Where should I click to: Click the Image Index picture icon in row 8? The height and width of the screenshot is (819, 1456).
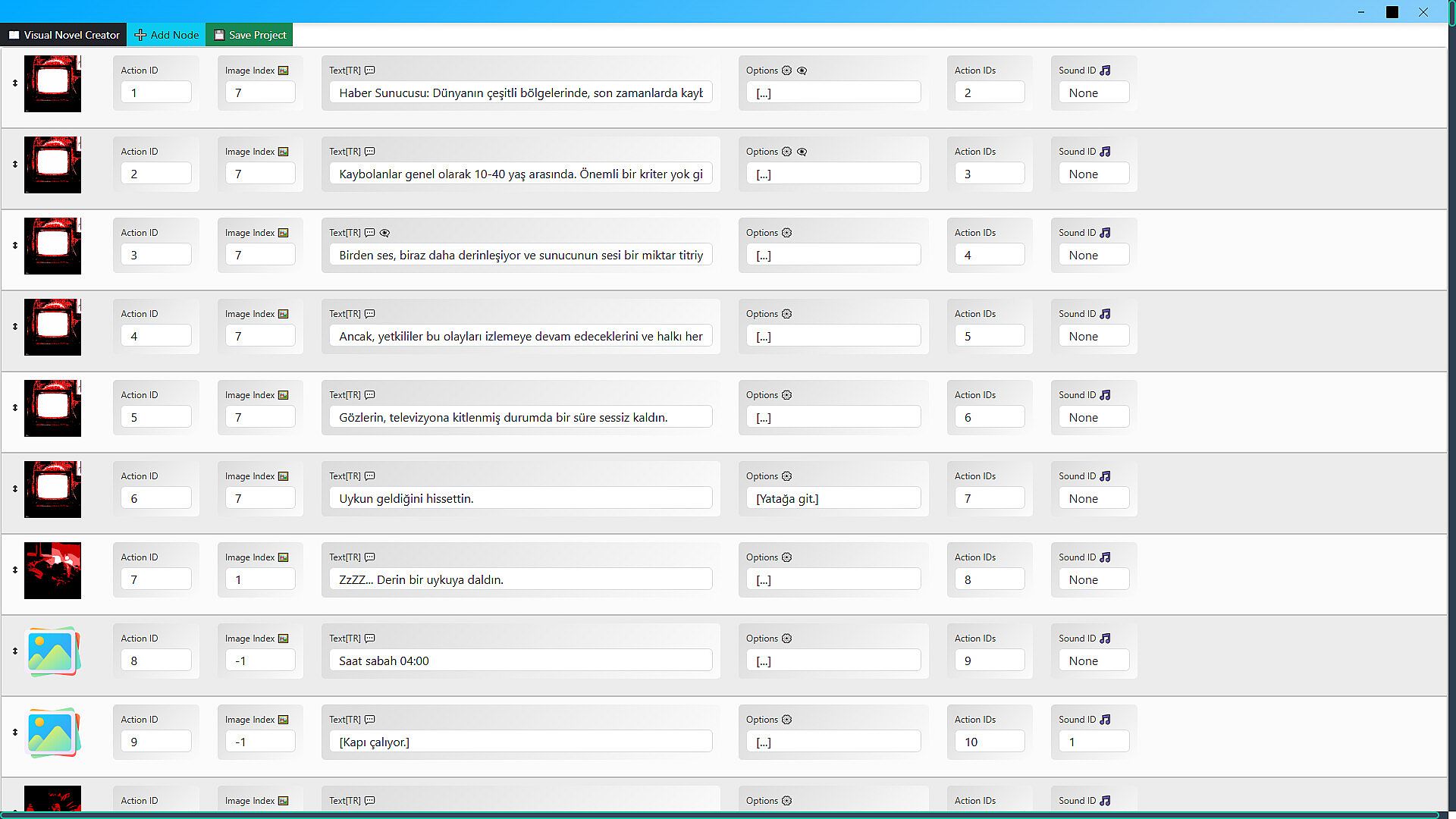click(283, 639)
